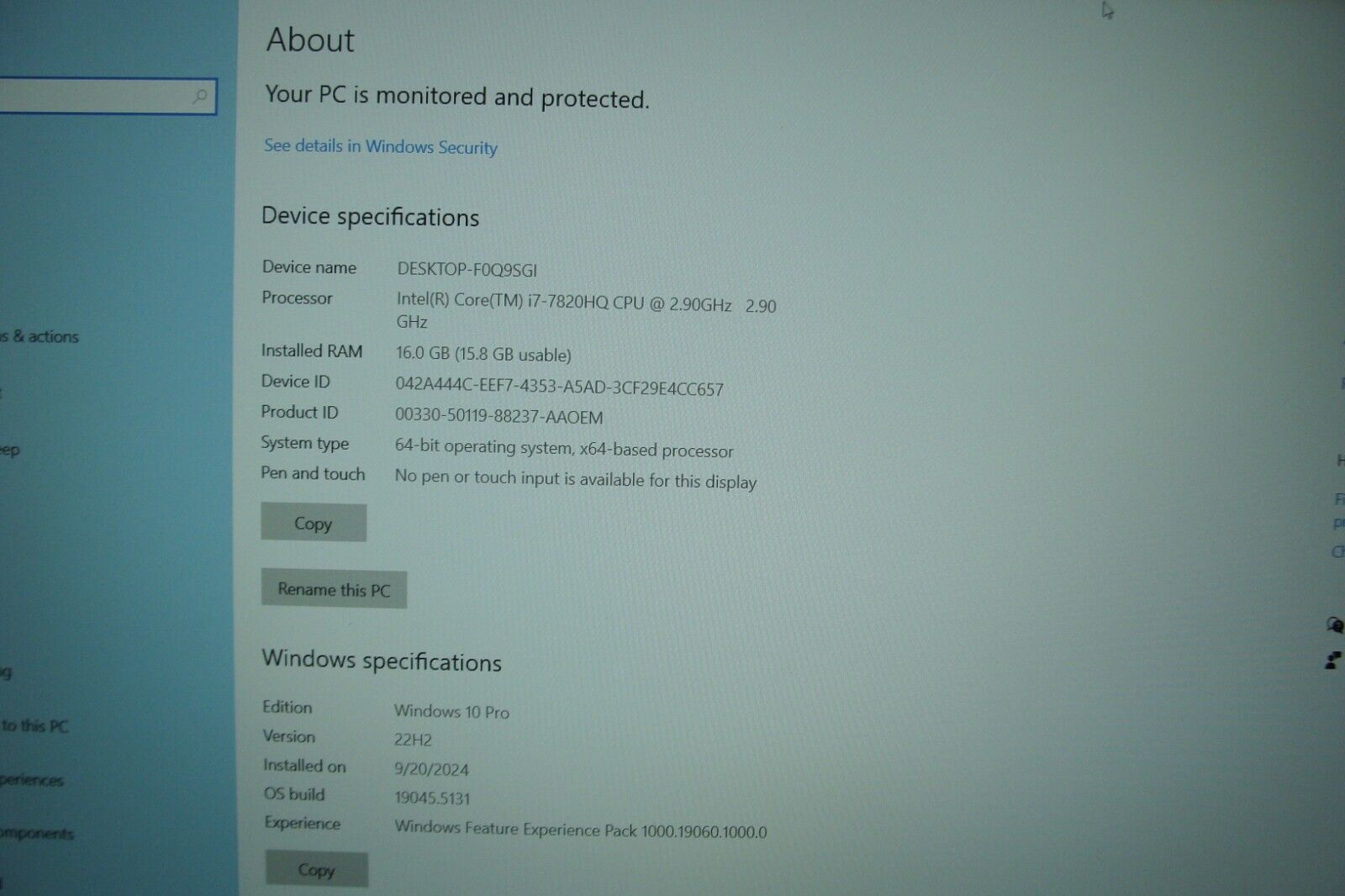Click the search magnifier icon in settings
The width and height of the screenshot is (1345, 896).
tap(200, 97)
